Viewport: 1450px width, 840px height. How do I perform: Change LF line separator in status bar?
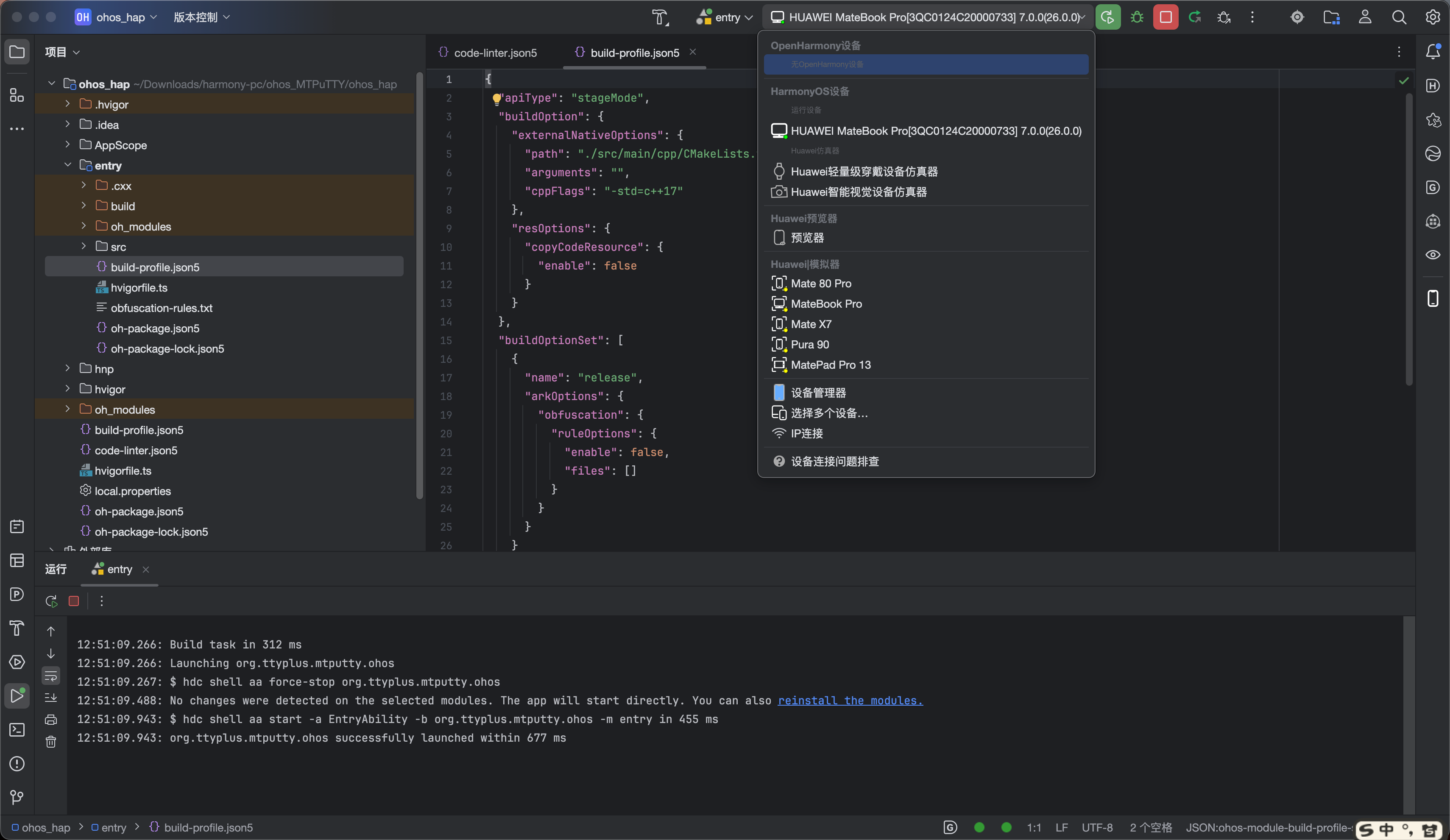[x=1062, y=827]
